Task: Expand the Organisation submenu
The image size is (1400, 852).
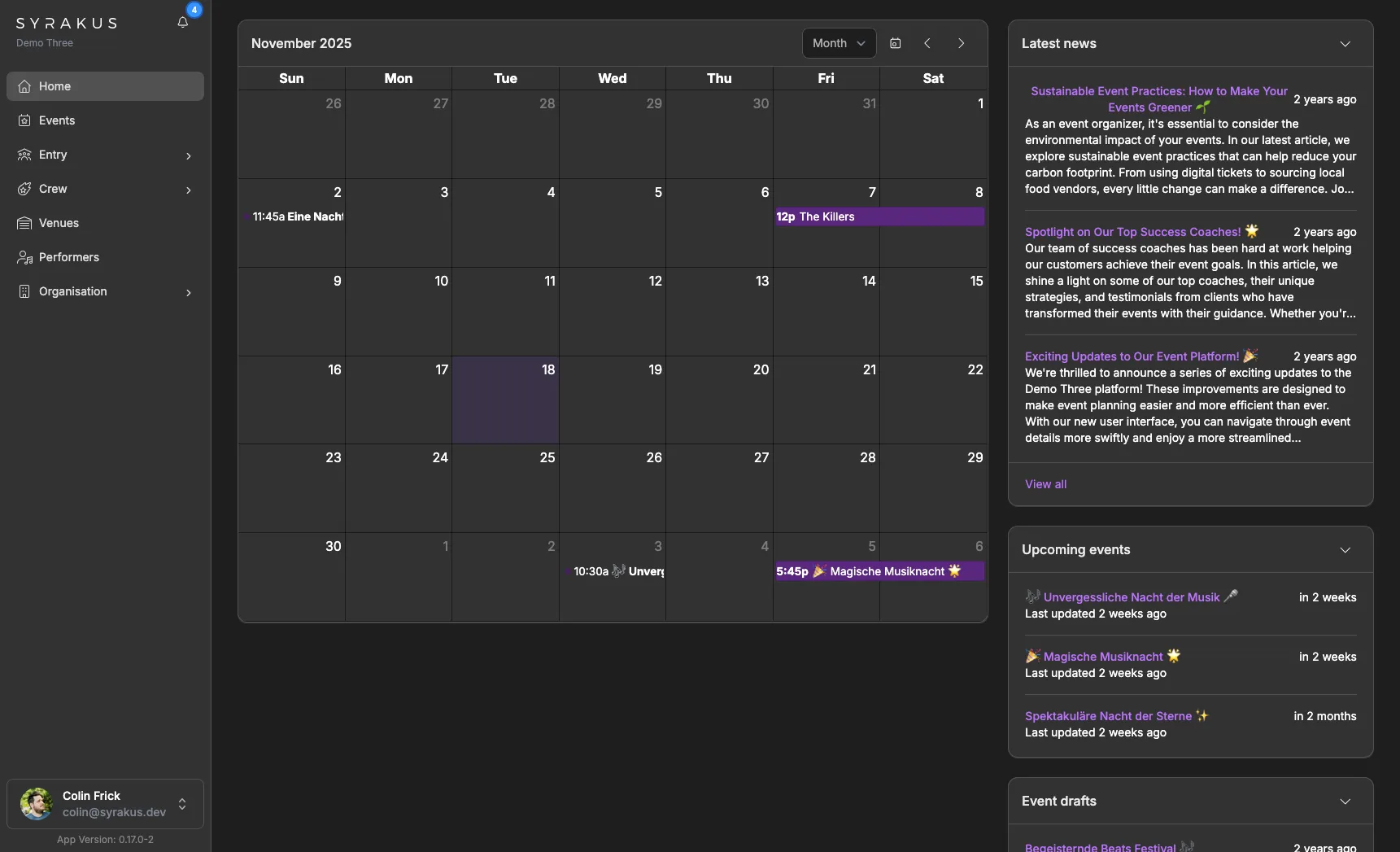Action: tap(188, 292)
